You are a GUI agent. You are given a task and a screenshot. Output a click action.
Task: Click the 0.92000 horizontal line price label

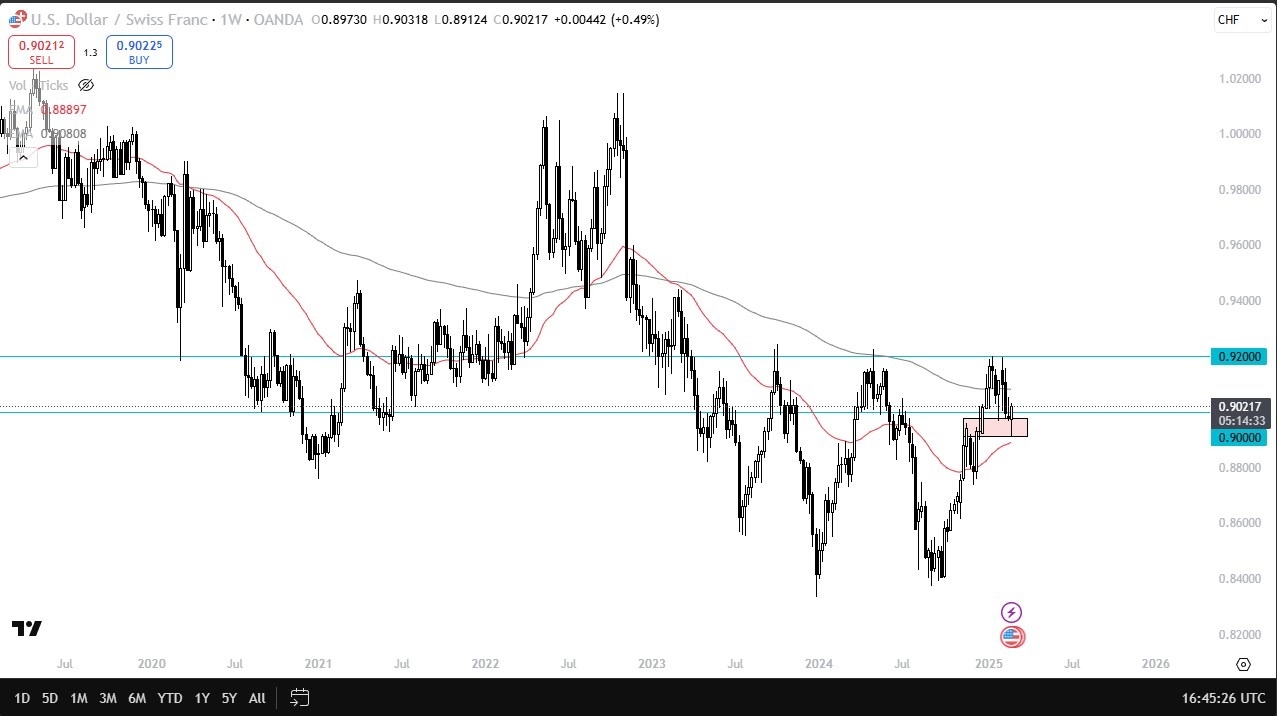[x=1240, y=357]
